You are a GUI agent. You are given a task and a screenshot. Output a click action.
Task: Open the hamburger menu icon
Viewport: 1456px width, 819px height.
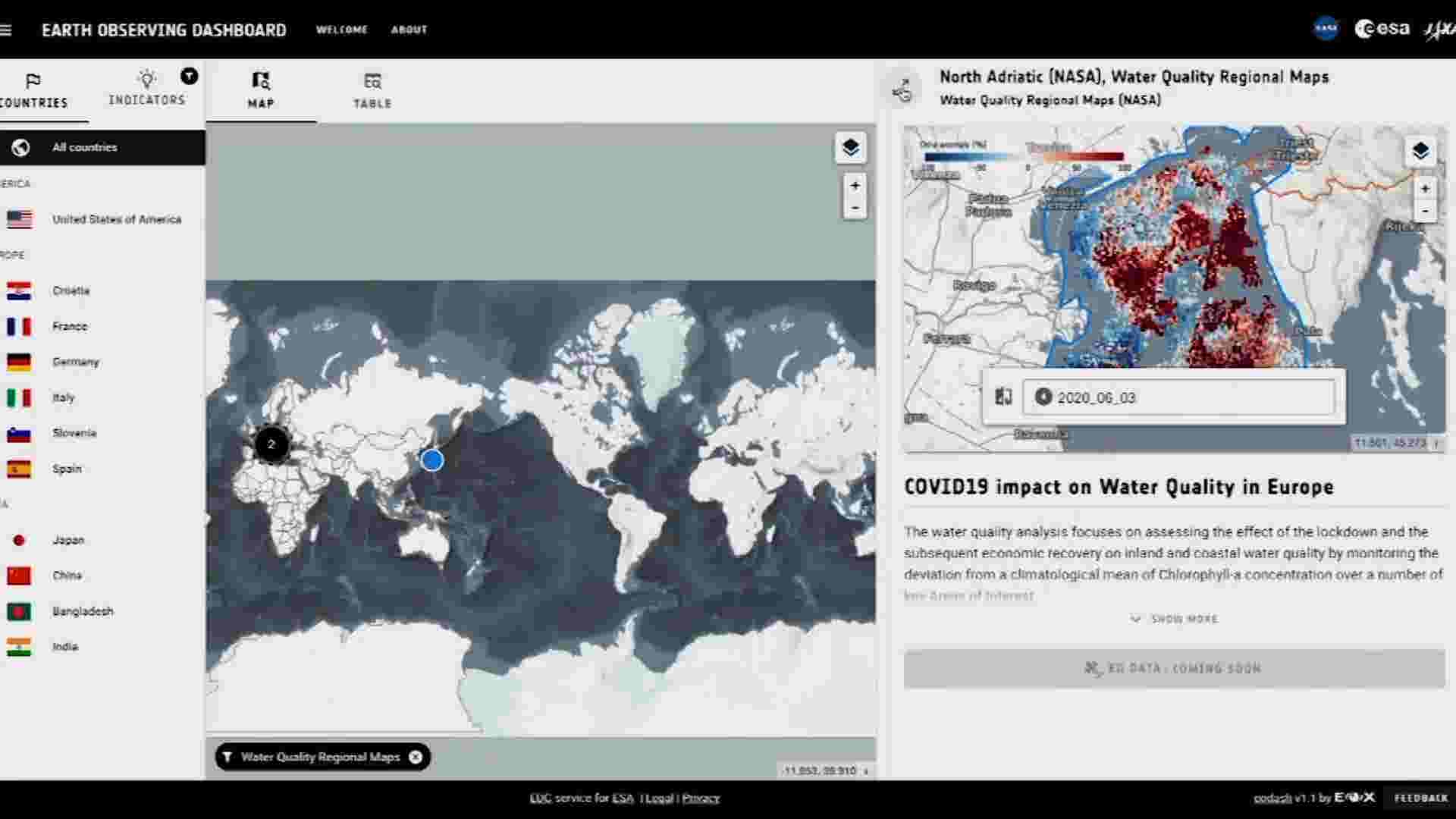point(6,30)
